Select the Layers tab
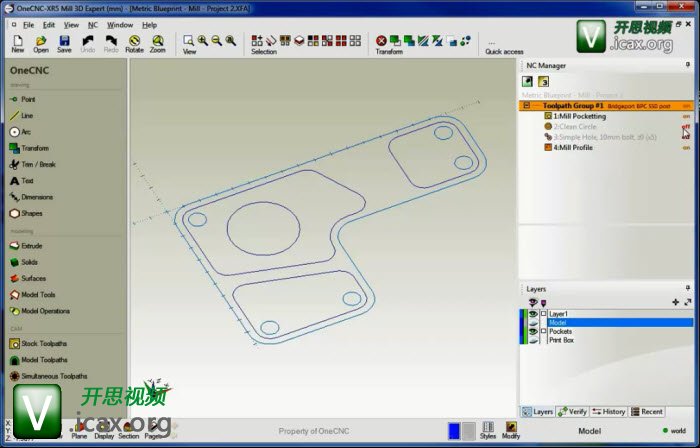The image size is (700, 448). (x=538, y=411)
